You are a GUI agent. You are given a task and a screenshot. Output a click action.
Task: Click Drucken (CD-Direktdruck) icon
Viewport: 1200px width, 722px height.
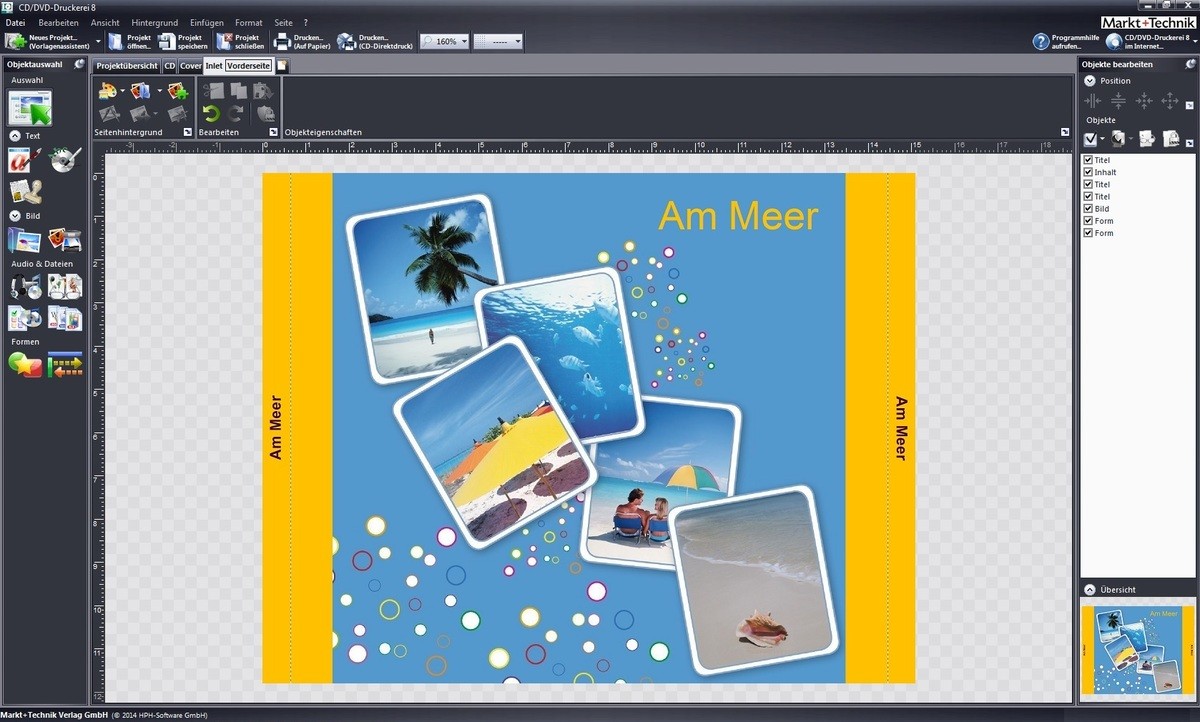(346, 41)
